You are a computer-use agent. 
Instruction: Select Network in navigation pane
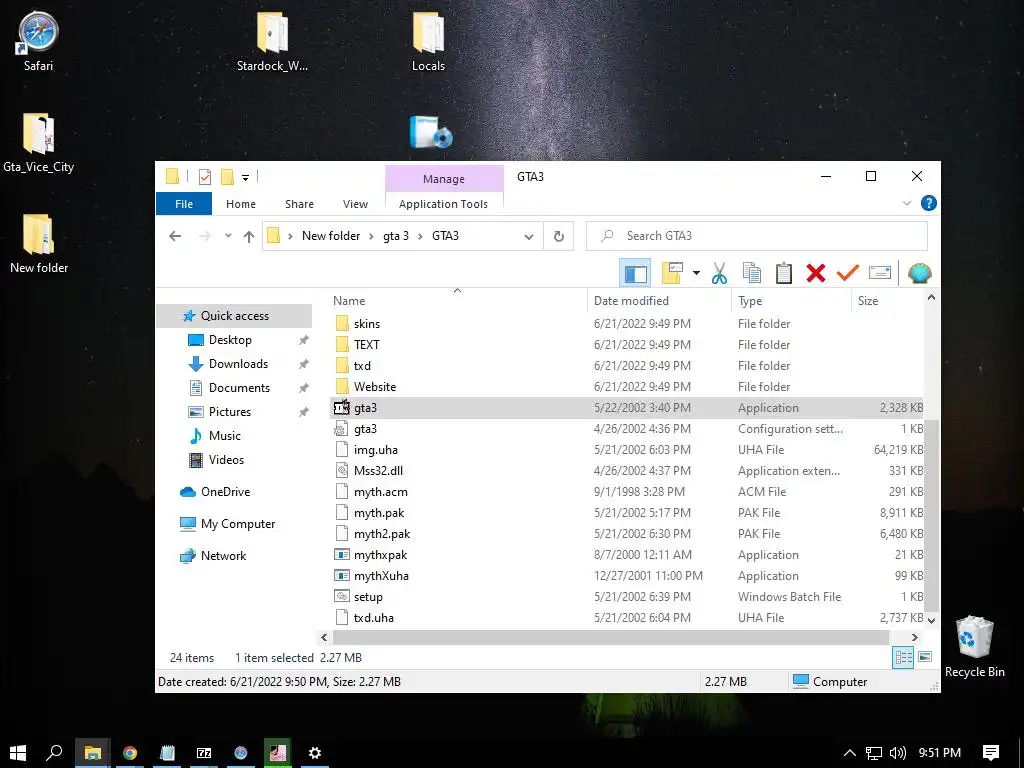pyautogui.click(x=223, y=556)
